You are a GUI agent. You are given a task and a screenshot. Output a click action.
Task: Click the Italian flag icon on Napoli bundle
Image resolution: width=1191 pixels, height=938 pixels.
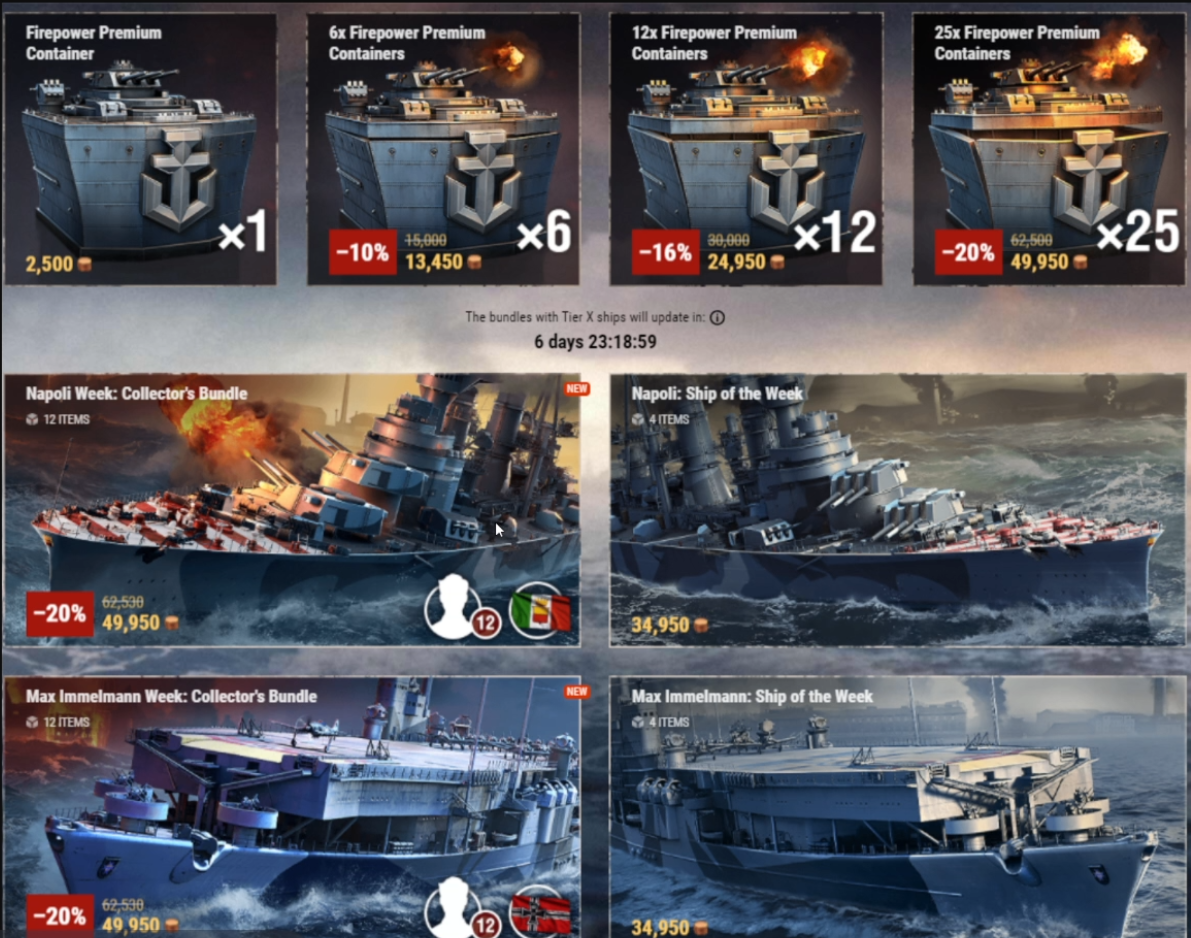click(540, 611)
